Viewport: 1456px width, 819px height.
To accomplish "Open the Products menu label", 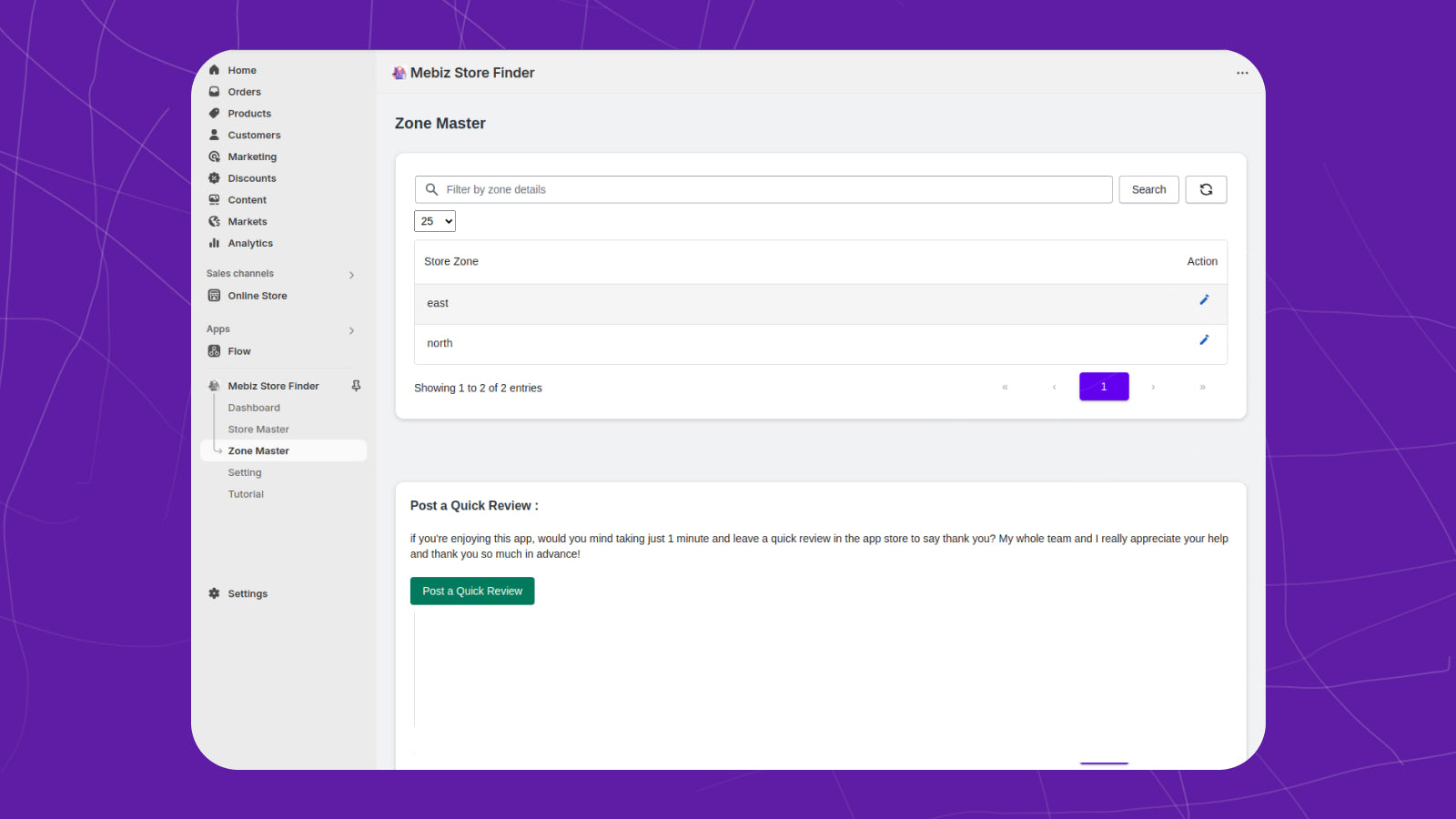I will pos(249,114).
